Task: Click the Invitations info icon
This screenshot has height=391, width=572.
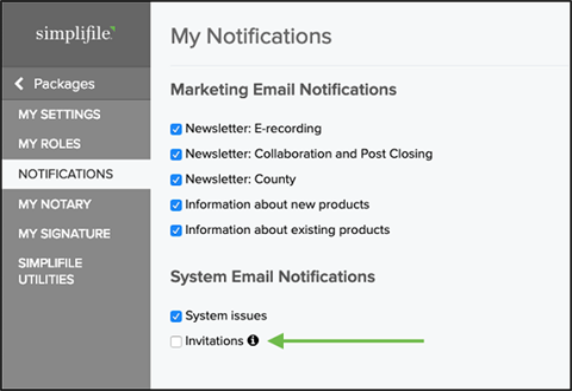Action: coord(253,341)
